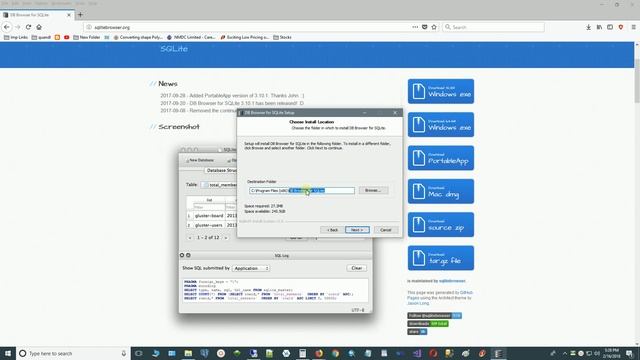Download the tar.gz file

[x=441, y=258]
